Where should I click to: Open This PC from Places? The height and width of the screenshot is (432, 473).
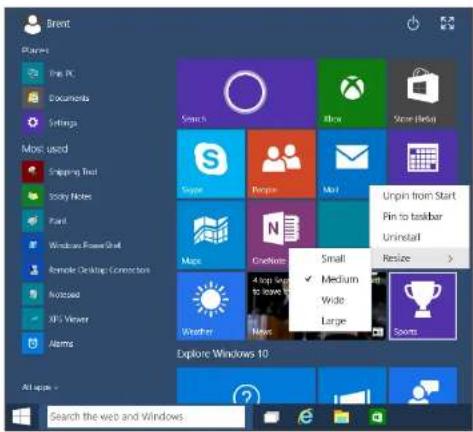[49, 73]
